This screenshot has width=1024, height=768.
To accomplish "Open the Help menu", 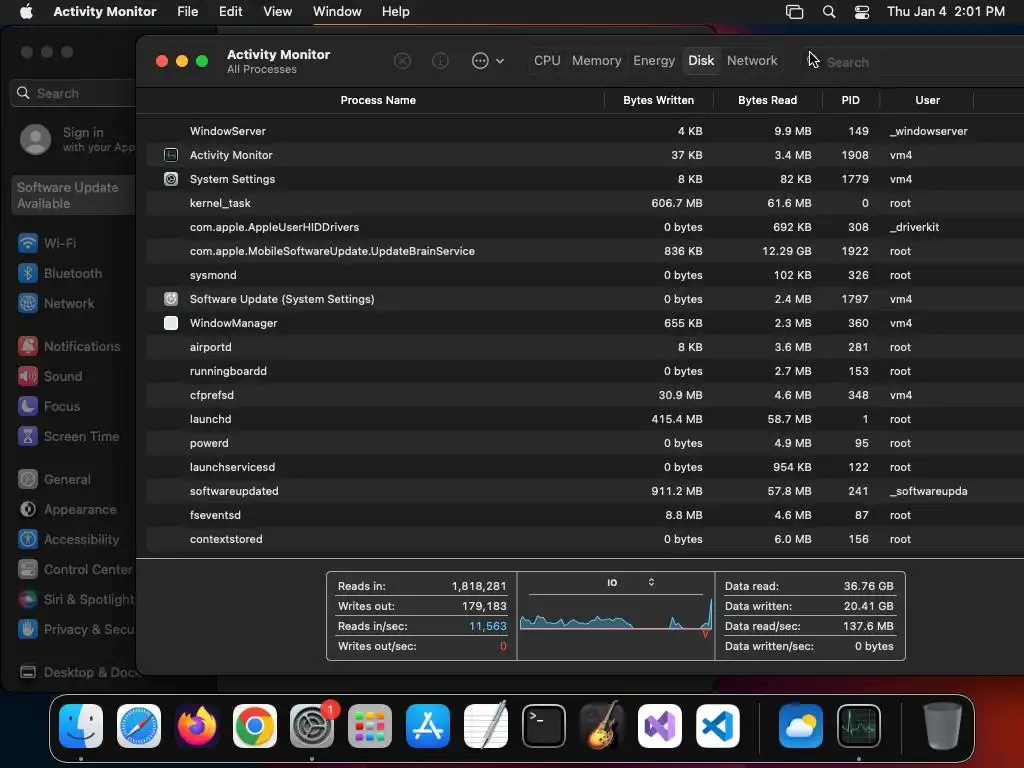I will (396, 11).
